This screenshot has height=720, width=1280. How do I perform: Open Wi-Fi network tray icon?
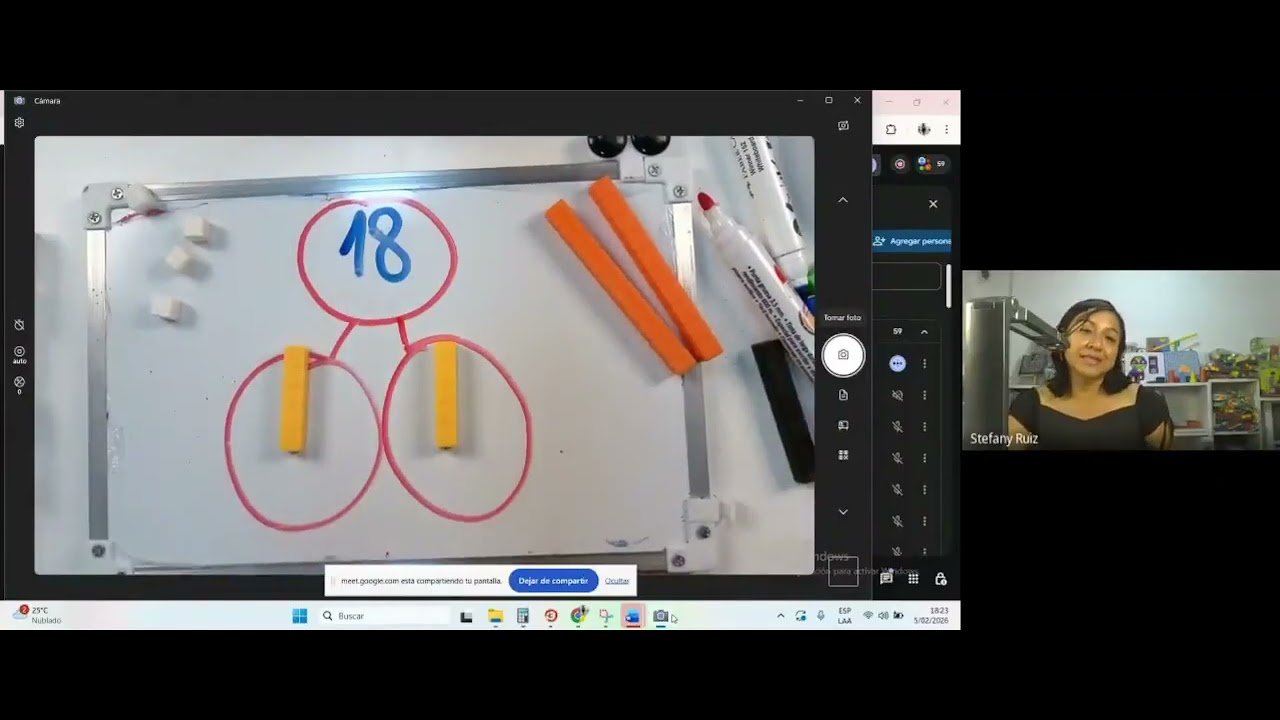pos(867,616)
